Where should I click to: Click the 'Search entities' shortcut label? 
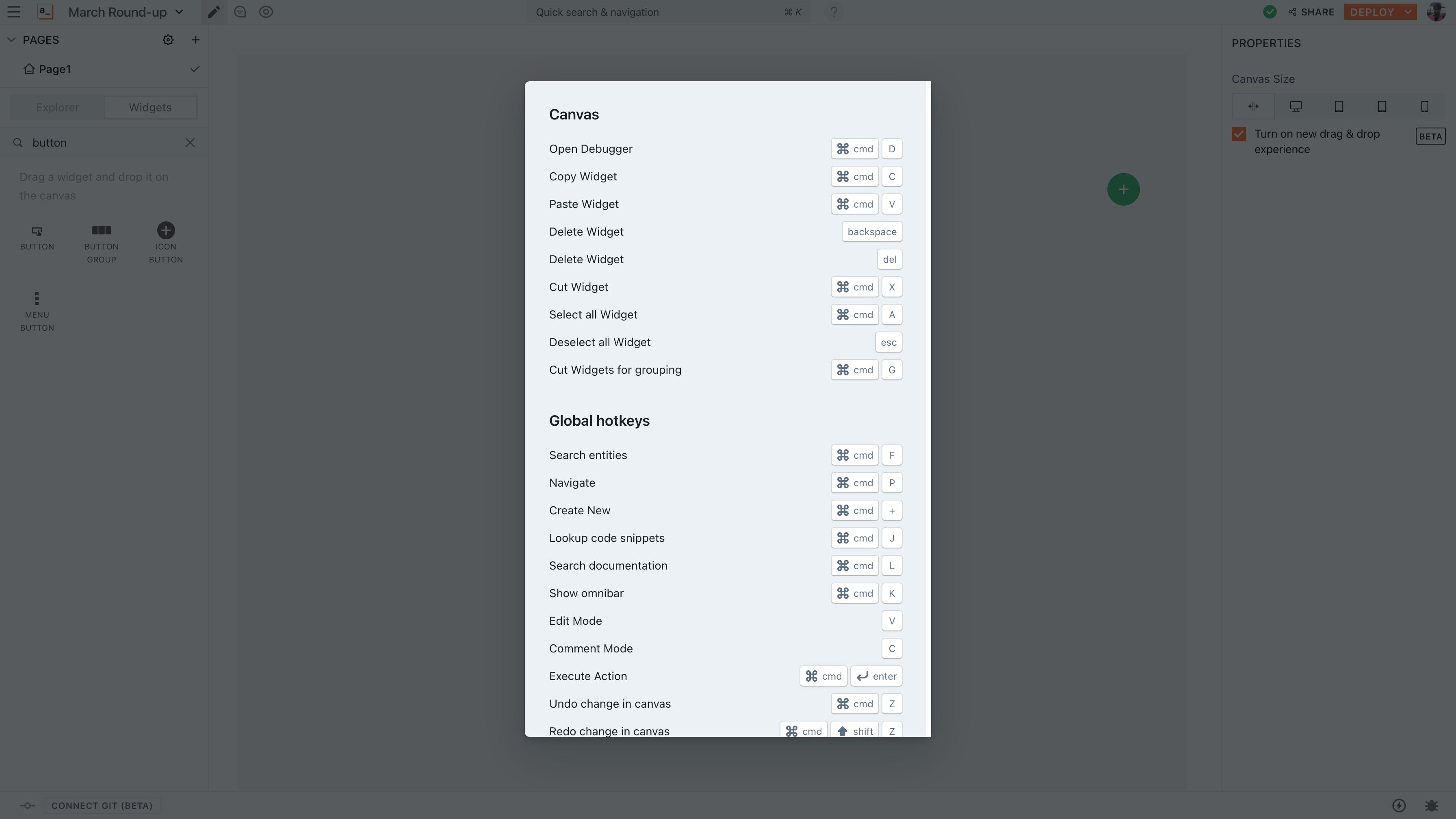click(588, 455)
